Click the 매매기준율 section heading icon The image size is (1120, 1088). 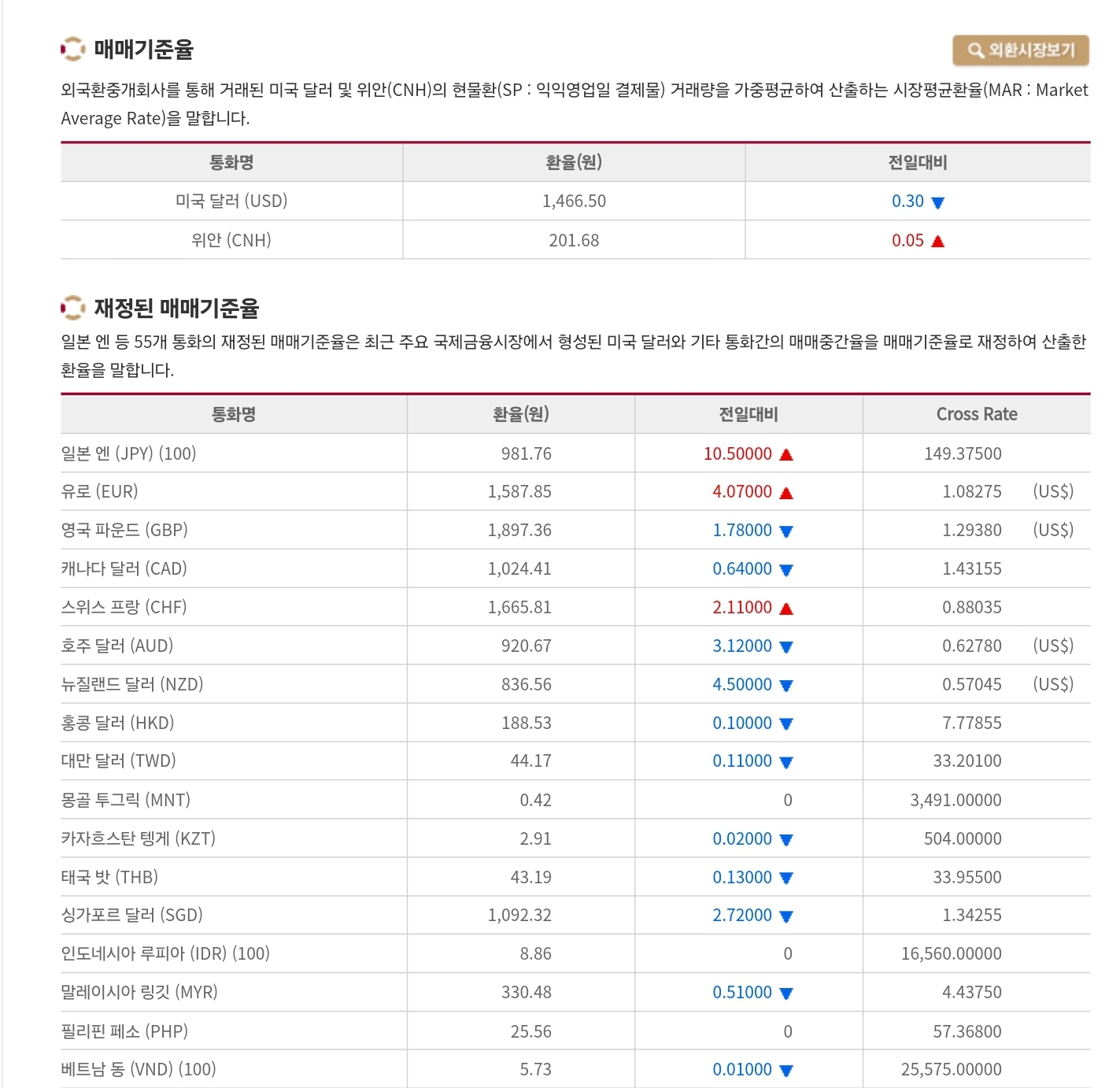point(72,49)
